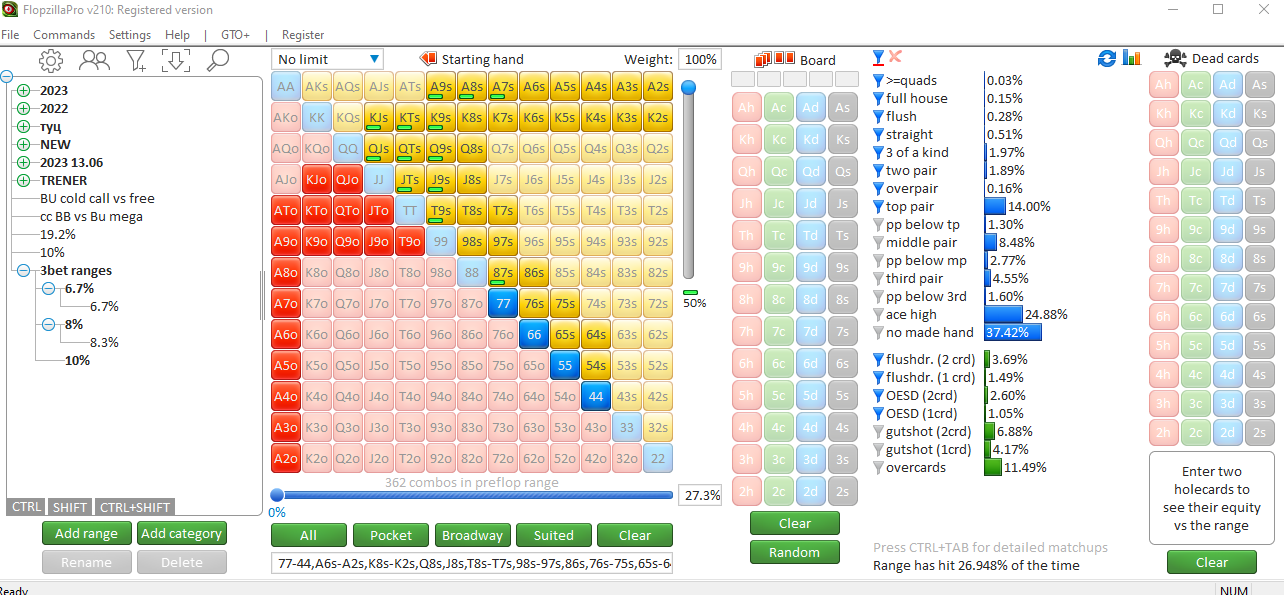The image size is (1284, 595).
Task: Open the settings gear in the range panel
Action: click(51, 61)
